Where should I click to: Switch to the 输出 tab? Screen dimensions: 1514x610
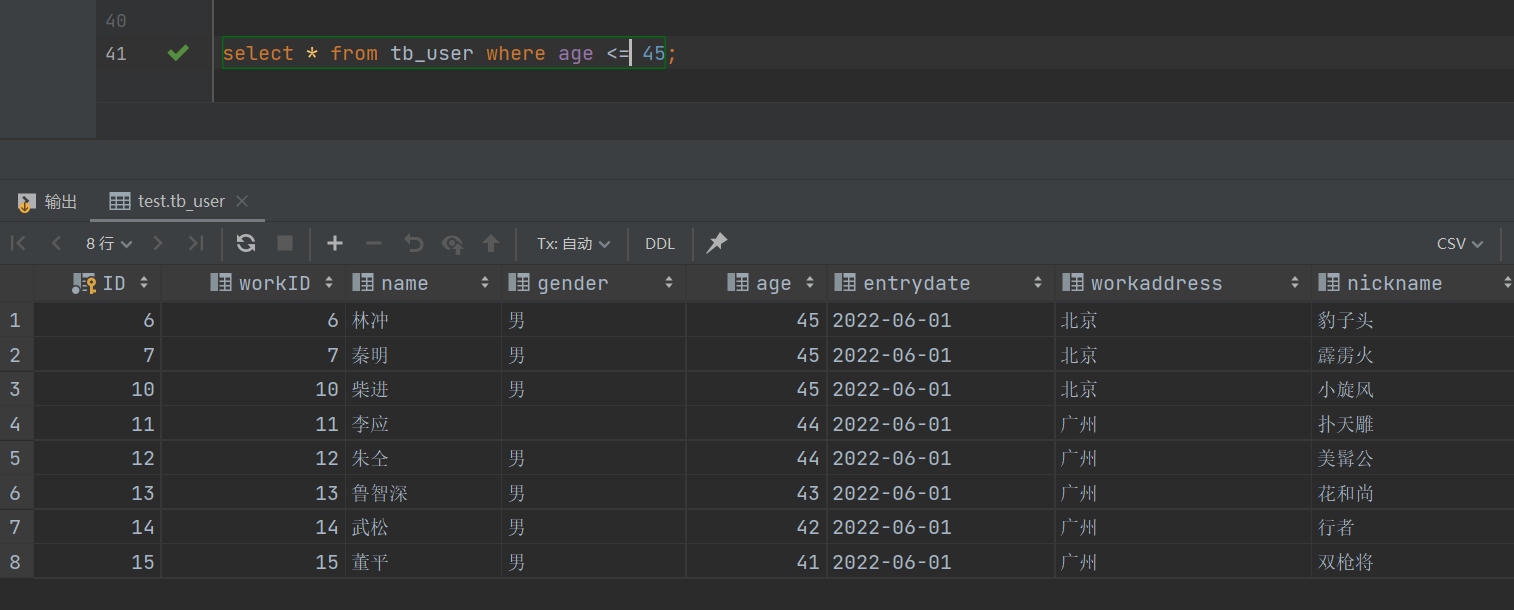click(48, 201)
